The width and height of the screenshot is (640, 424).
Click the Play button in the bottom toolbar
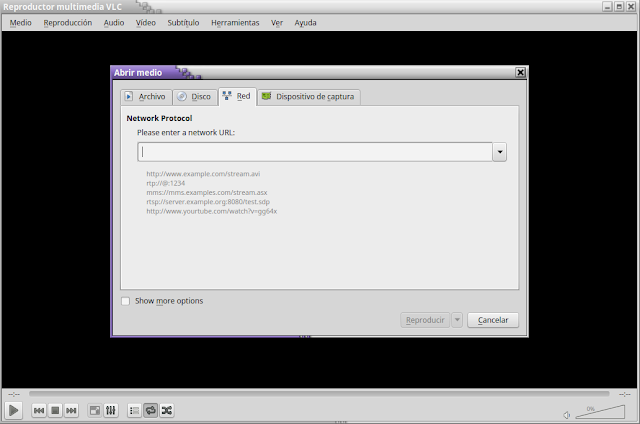[13, 410]
